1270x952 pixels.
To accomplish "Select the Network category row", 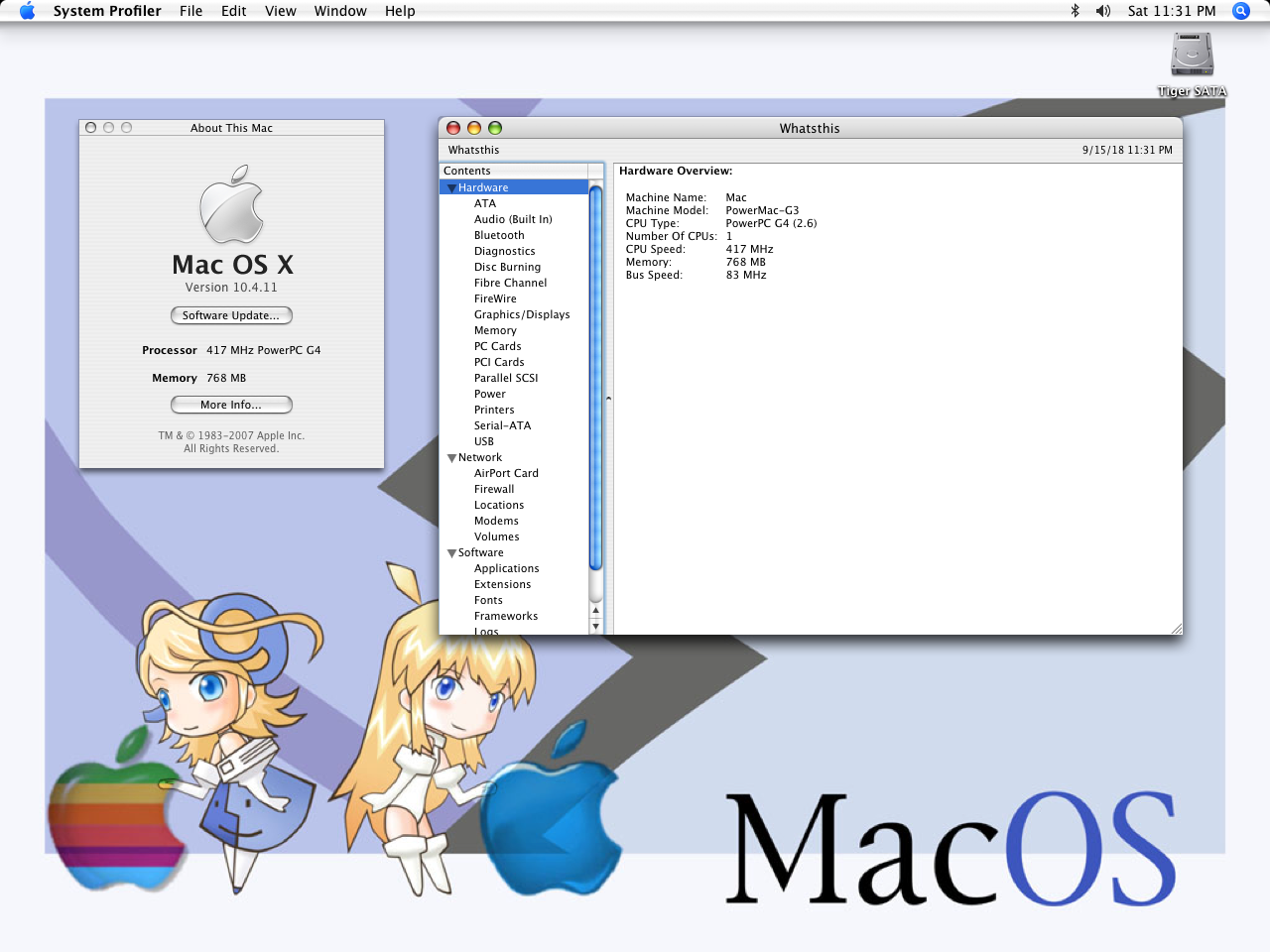I will [x=514, y=457].
